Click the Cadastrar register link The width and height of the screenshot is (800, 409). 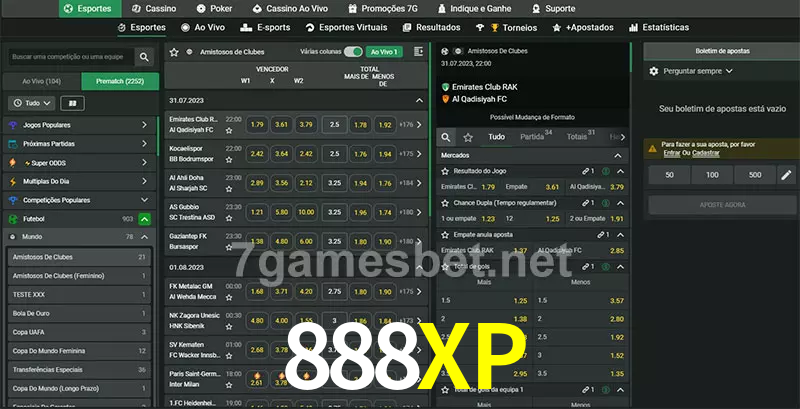(706, 153)
